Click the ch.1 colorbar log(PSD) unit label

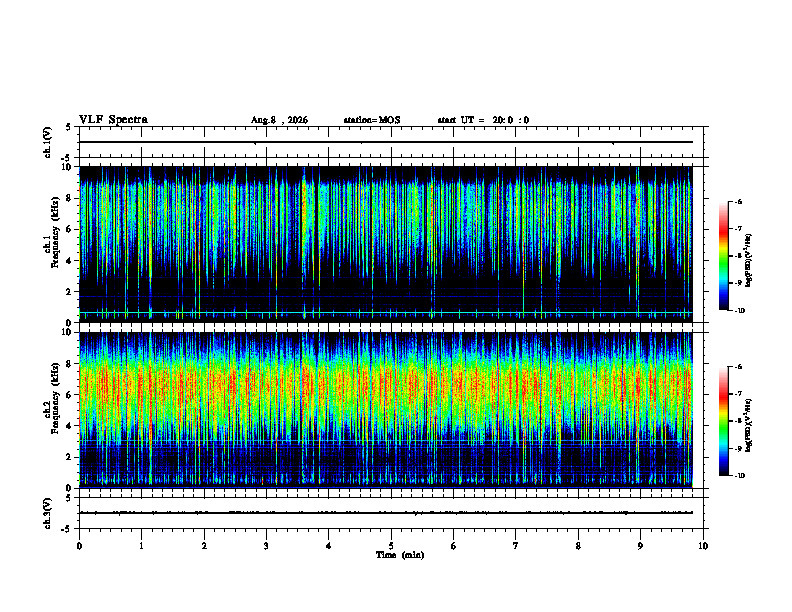tap(749, 261)
